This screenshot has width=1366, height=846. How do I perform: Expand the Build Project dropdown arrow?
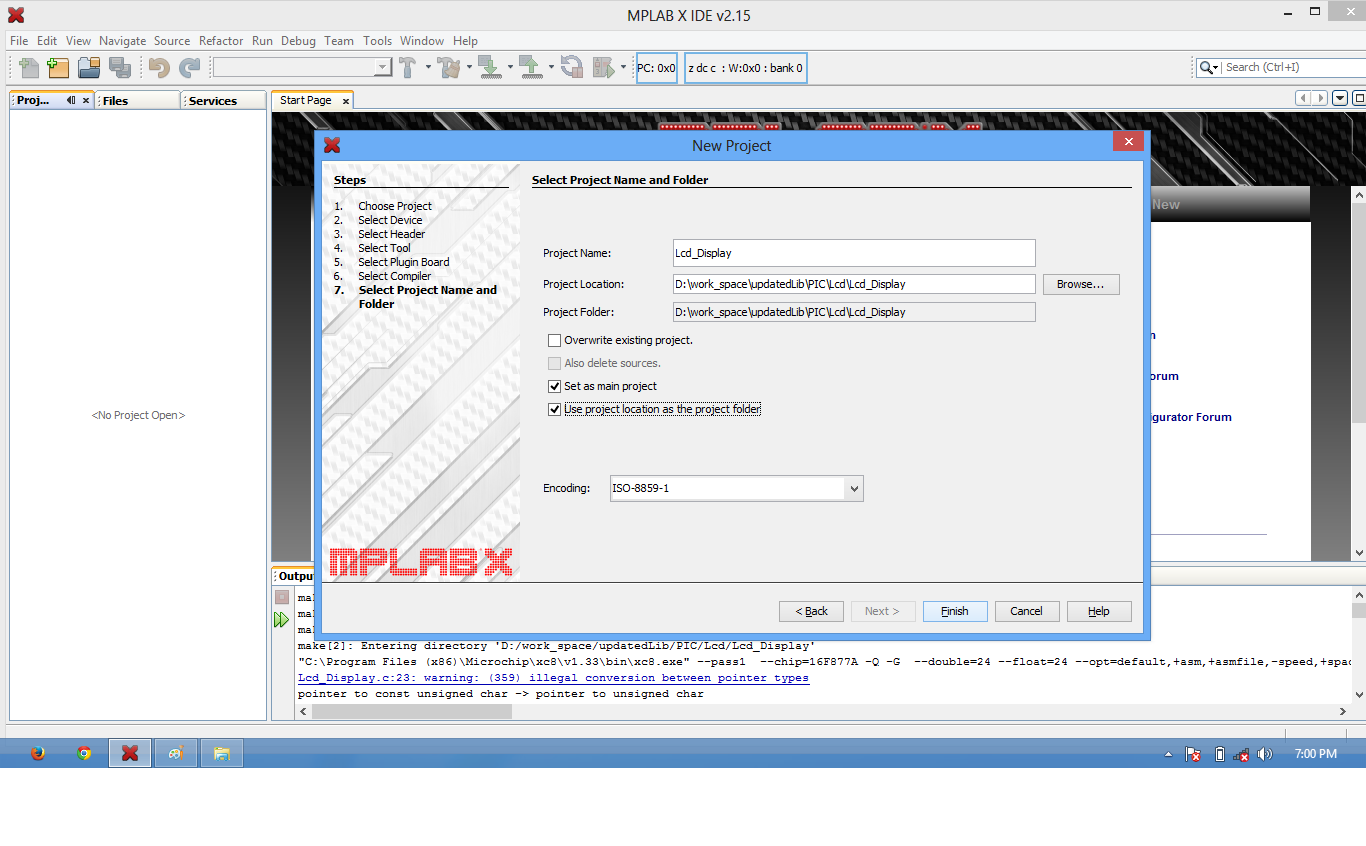[428, 68]
